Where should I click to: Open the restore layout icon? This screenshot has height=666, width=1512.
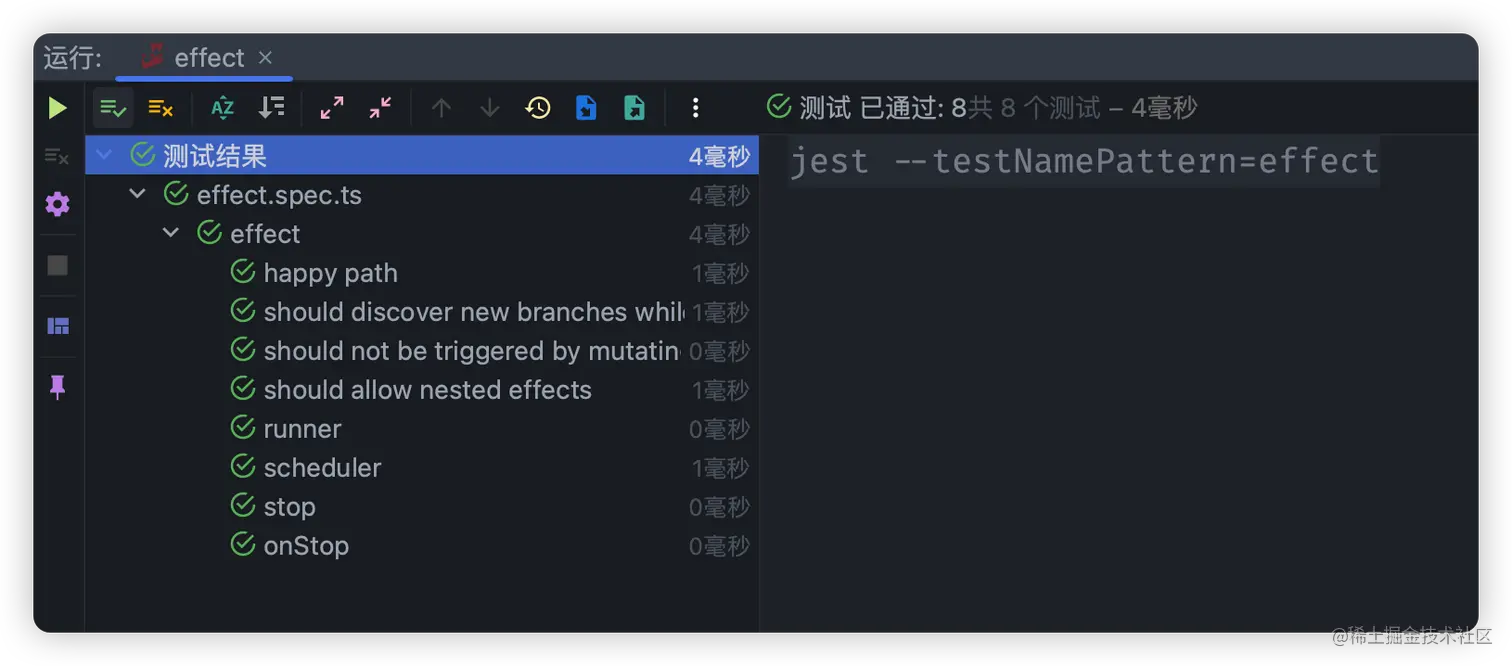tap(57, 326)
